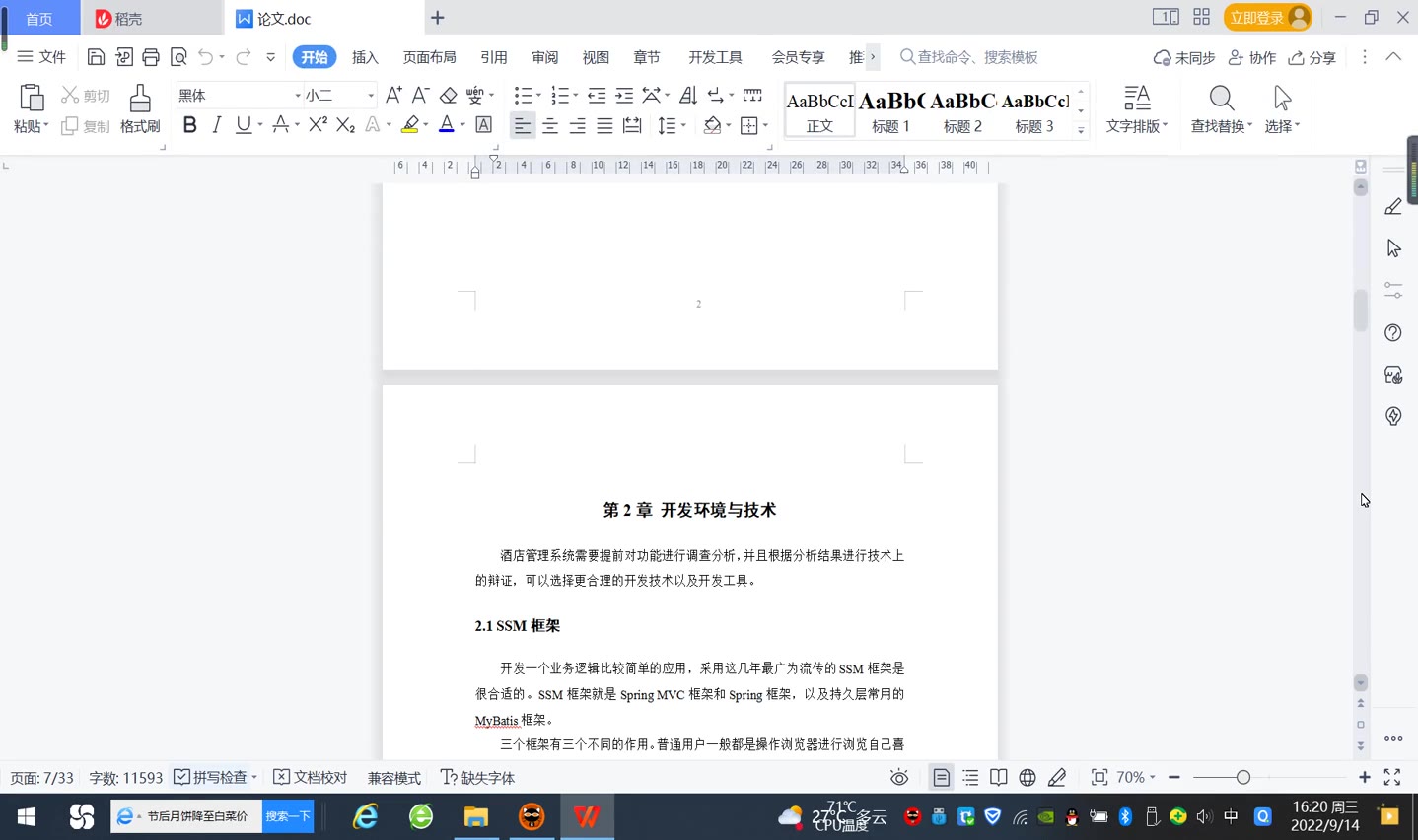The width and height of the screenshot is (1418, 840).
Task: Open File Explorer from the Windows taskbar
Action: (476, 816)
